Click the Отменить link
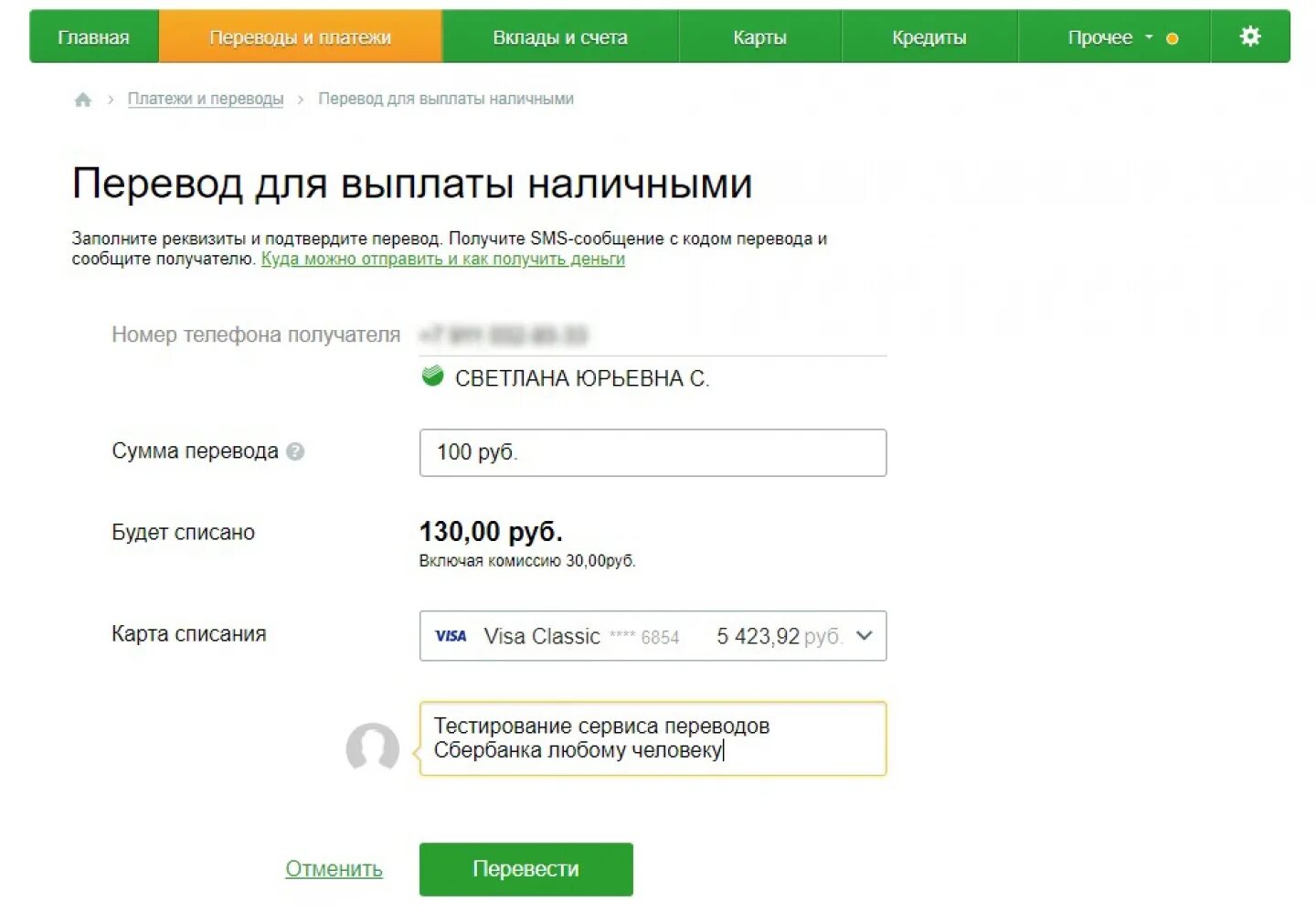The image size is (1316, 923). 334,868
